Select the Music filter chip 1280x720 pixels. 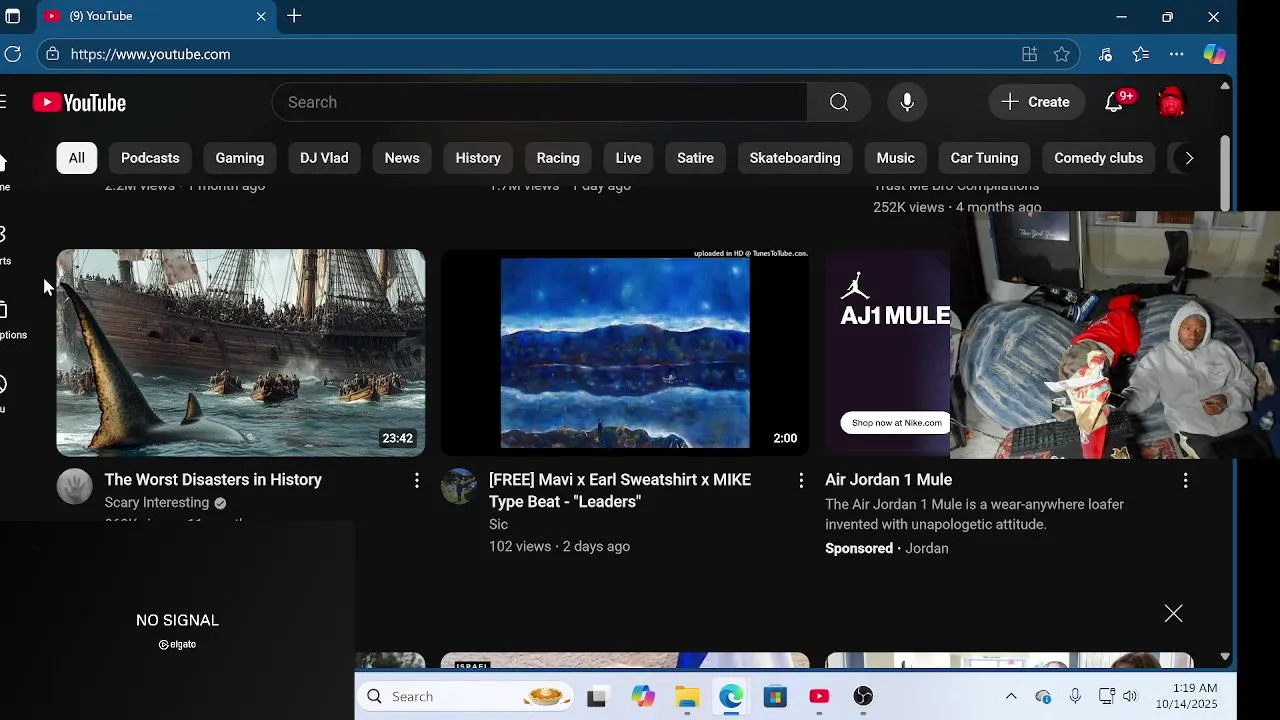click(895, 158)
